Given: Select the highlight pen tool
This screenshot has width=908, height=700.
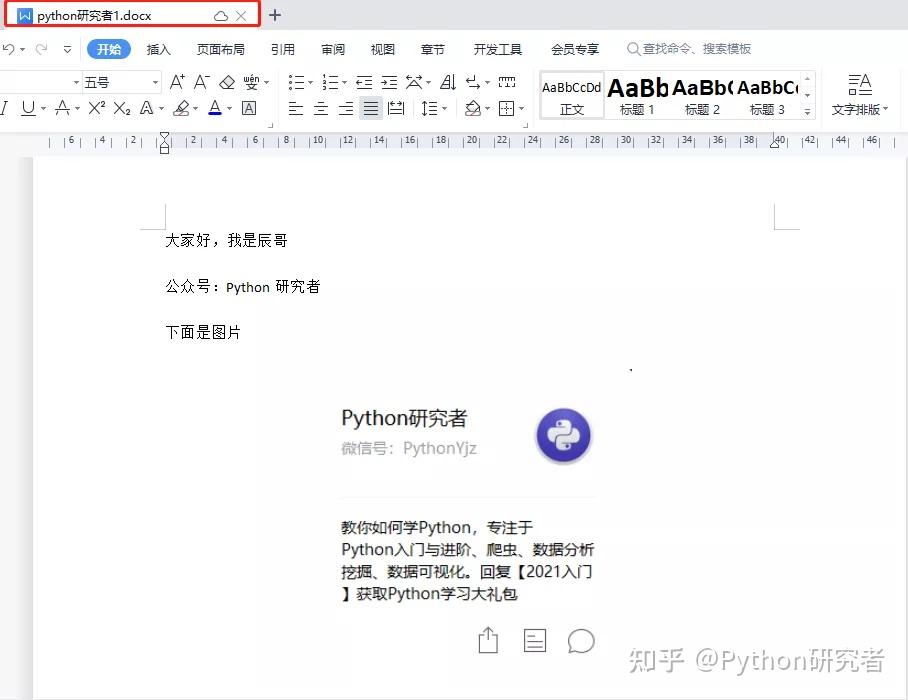Looking at the screenshot, I should coord(182,107).
